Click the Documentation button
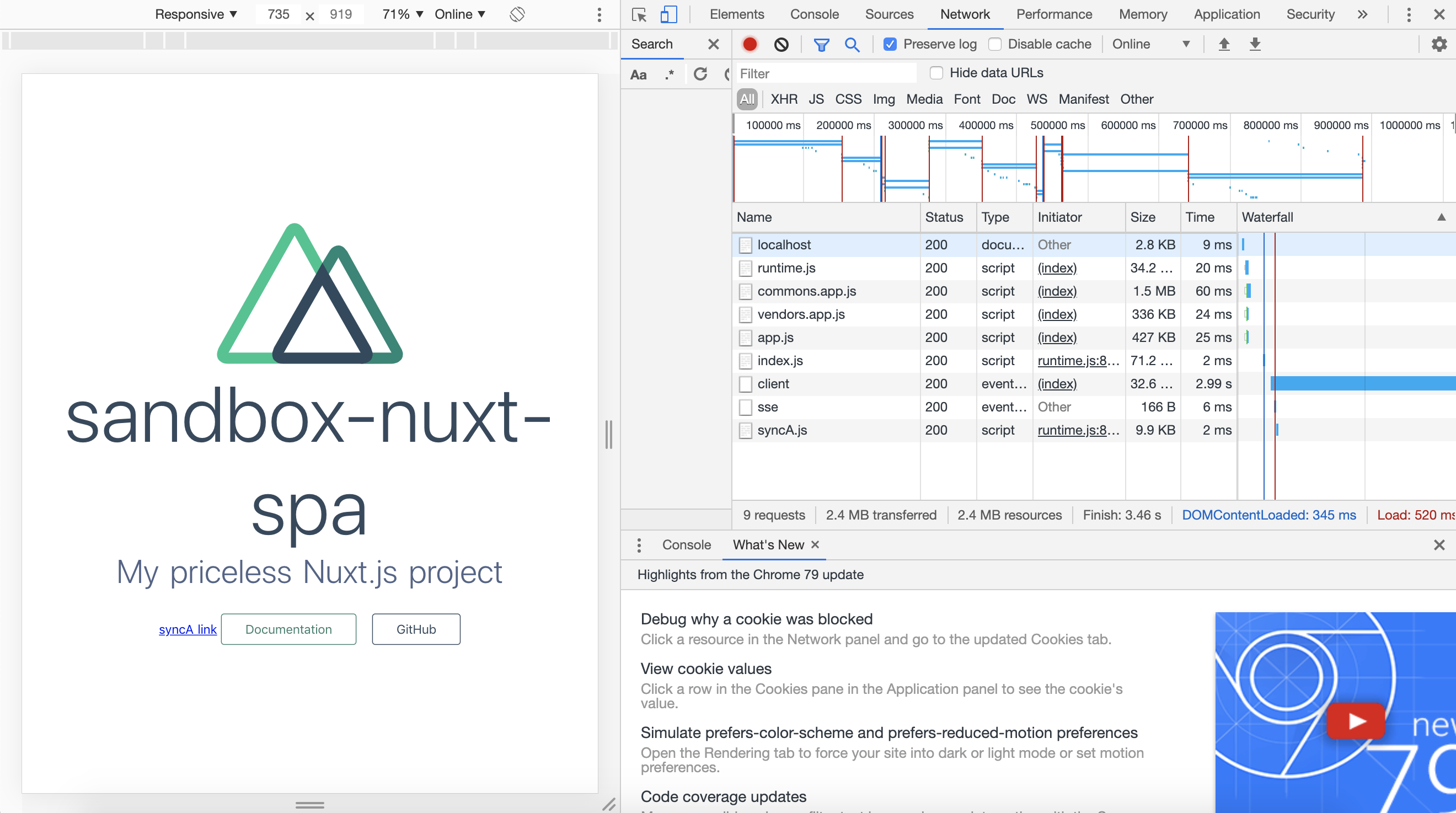 (288, 629)
